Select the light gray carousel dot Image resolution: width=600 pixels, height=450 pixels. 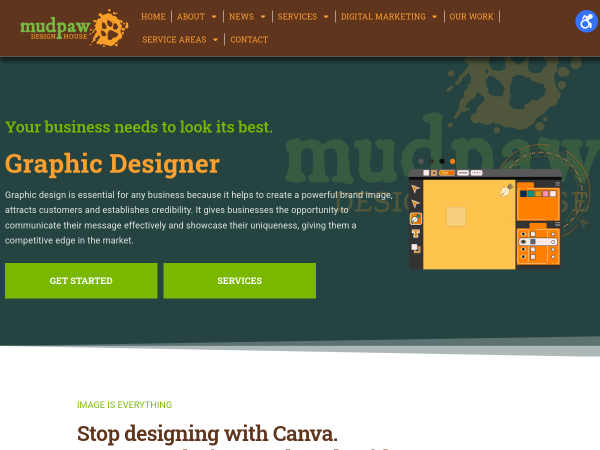click(x=421, y=161)
